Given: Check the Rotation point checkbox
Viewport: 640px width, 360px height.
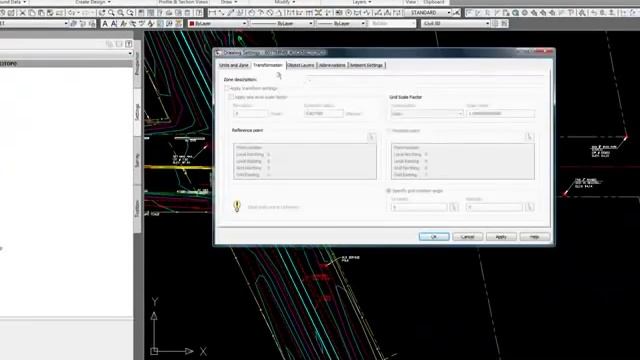Looking at the screenshot, I should click(x=389, y=131).
